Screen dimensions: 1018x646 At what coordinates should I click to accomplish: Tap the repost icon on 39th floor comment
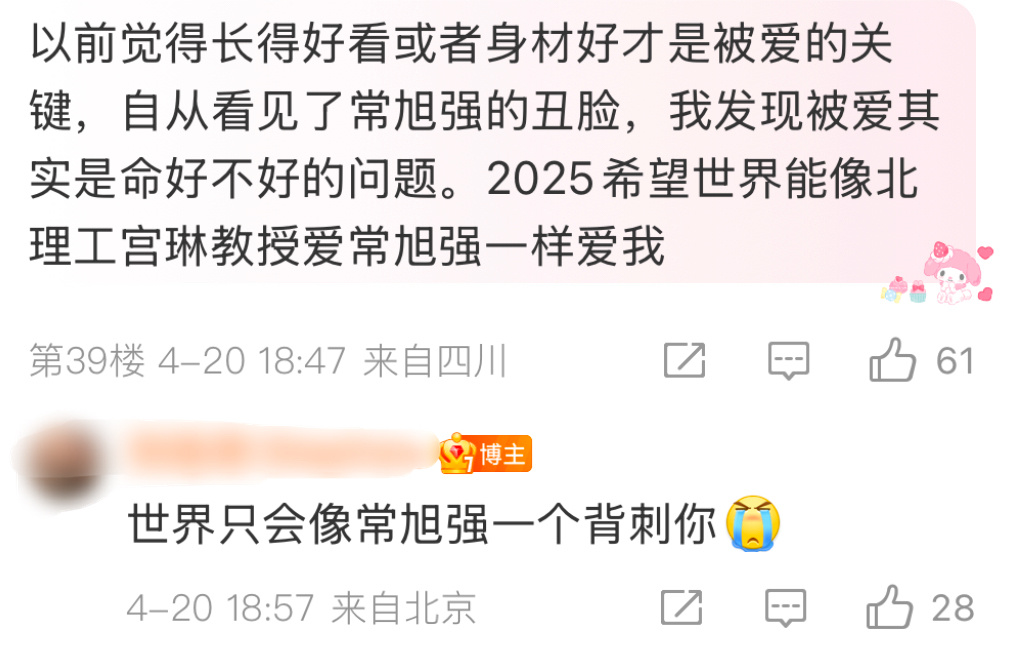click(x=684, y=360)
